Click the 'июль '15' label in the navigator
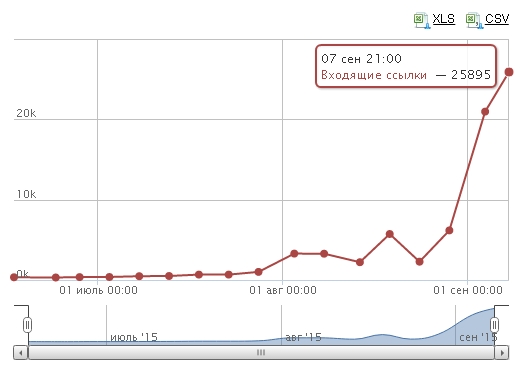Viewport: 524px width, 370px height. tap(134, 337)
